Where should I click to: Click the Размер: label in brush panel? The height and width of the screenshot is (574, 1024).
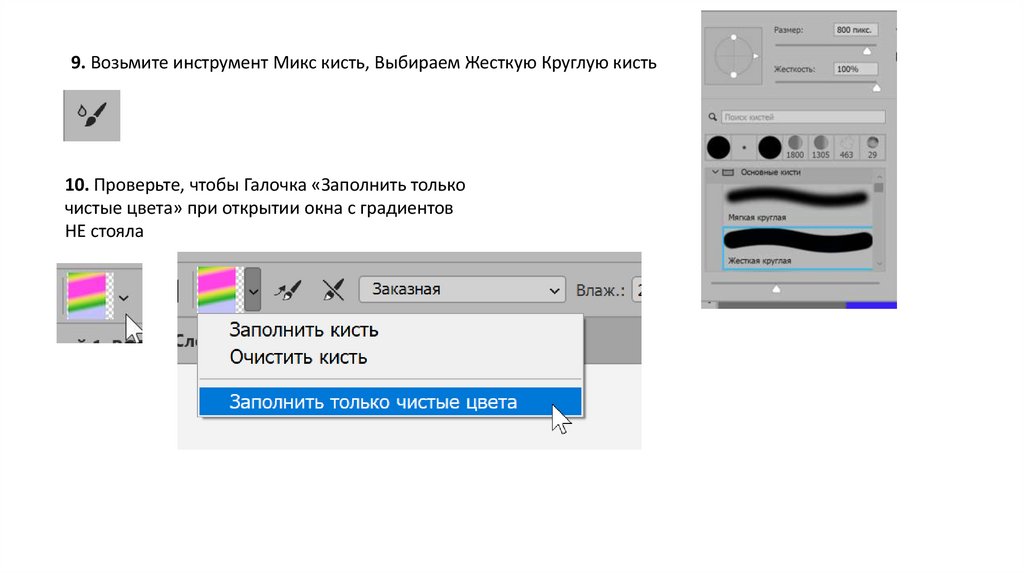[x=788, y=30]
